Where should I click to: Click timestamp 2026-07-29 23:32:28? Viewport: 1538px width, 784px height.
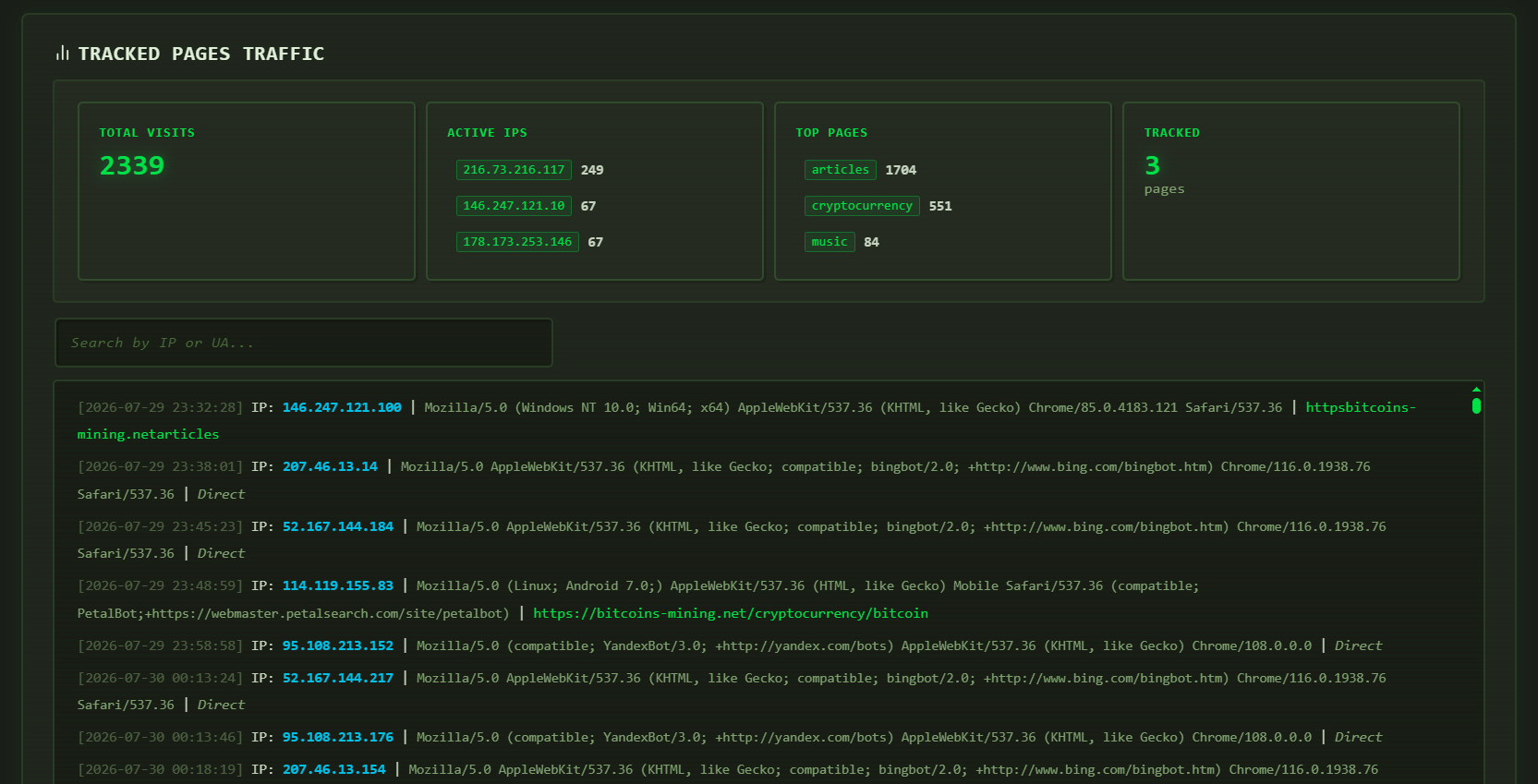click(x=161, y=407)
